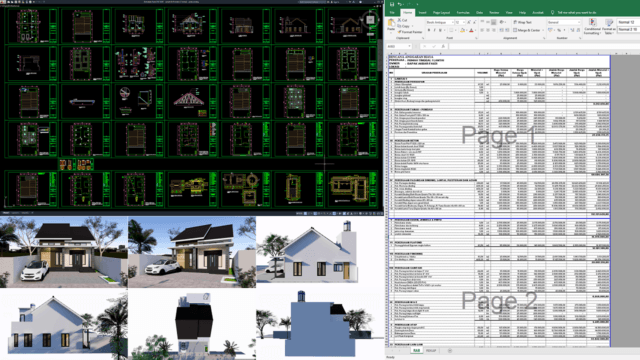Open the font name dropdown
Screen dimensions: 640x360
coord(452,22)
